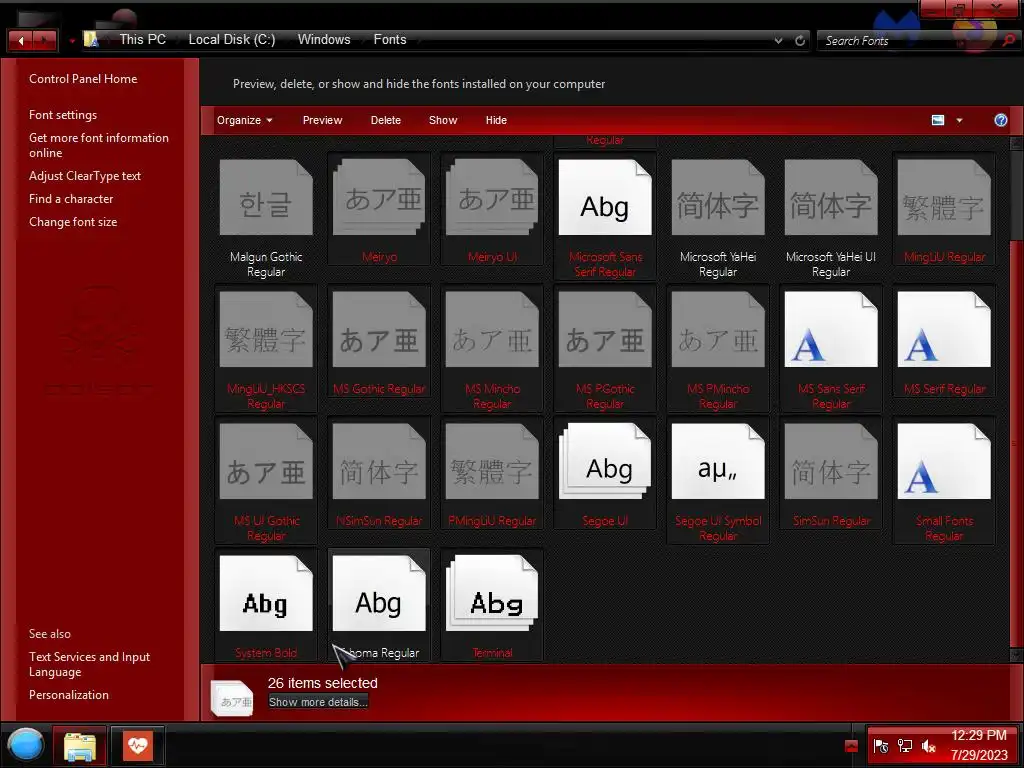Expand the Organize dropdown menu
This screenshot has height=768, width=1024.
pyautogui.click(x=245, y=120)
